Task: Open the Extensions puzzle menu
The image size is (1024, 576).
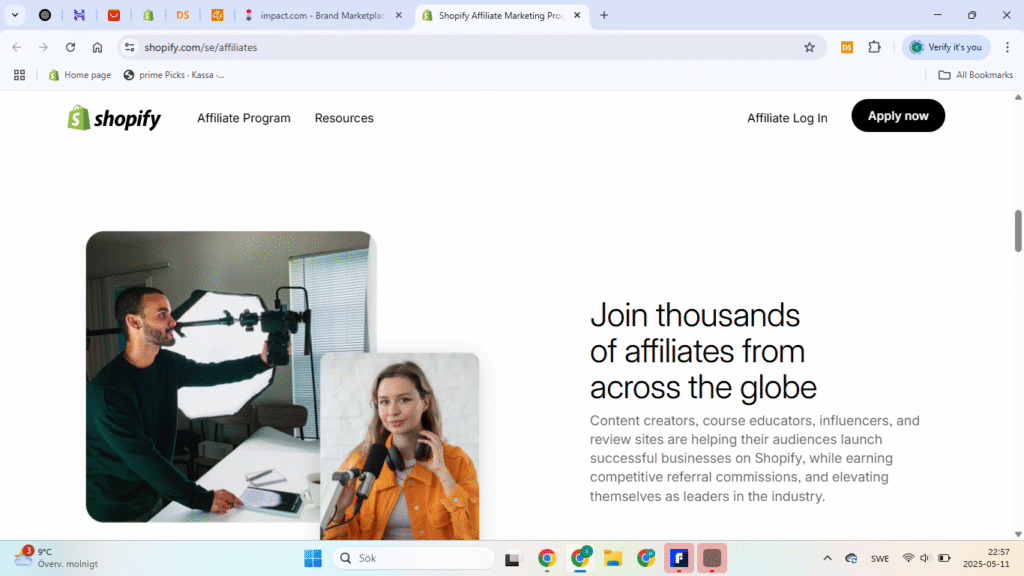Action: click(874, 47)
